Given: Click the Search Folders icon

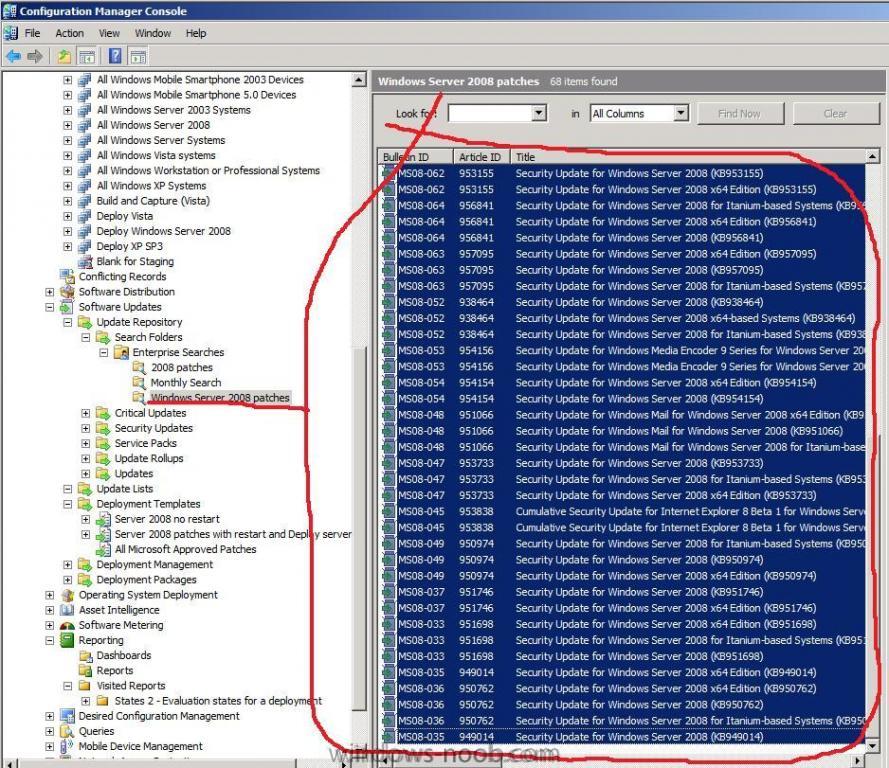Looking at the screenshot, I should (103, 337).
